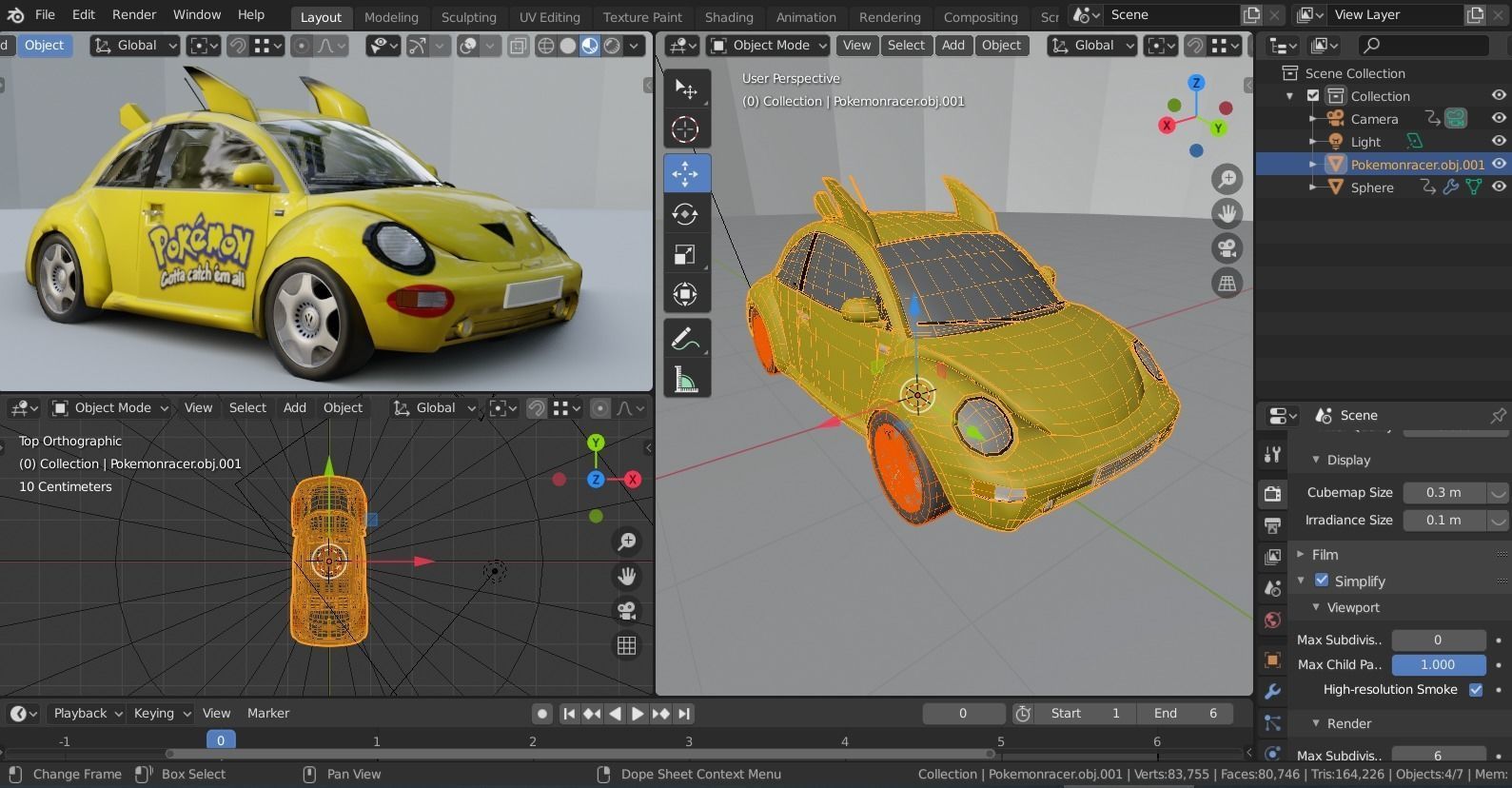Select the Measure ruler tool

coord(685,380)
